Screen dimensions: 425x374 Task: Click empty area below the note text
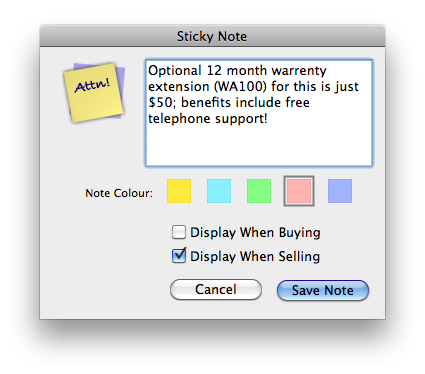(x=259, y=147)
